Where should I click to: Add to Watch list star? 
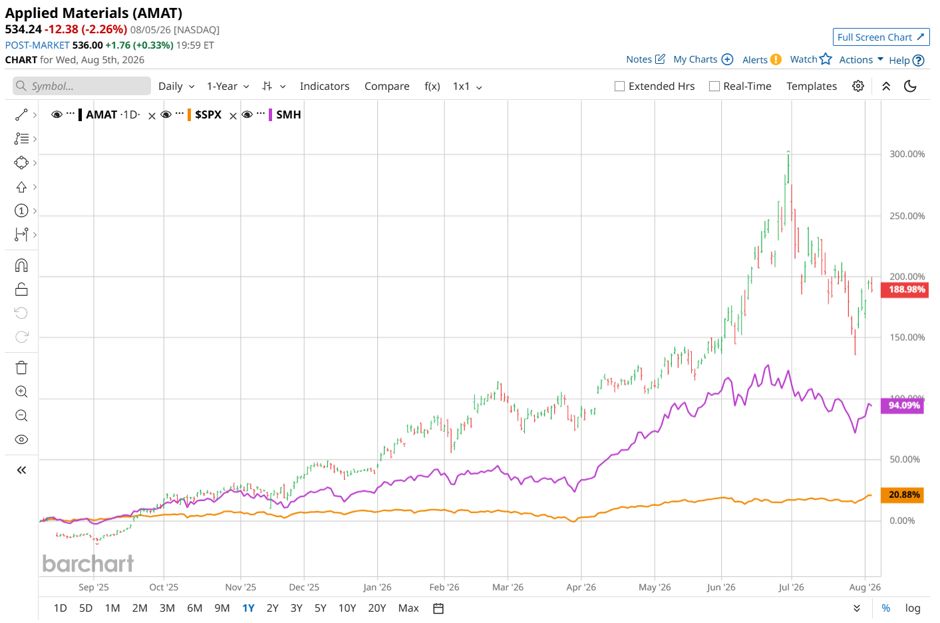(811, 59)
